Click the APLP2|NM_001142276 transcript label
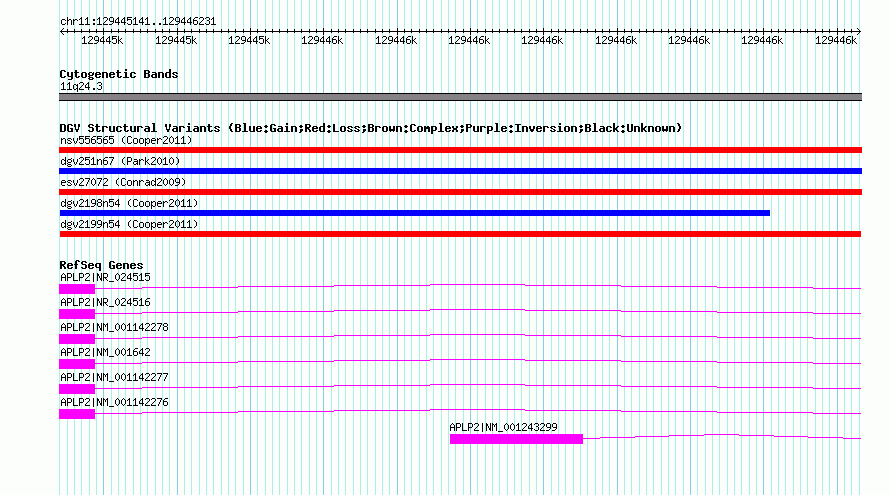The image size is (890, 495). (114, 402)
